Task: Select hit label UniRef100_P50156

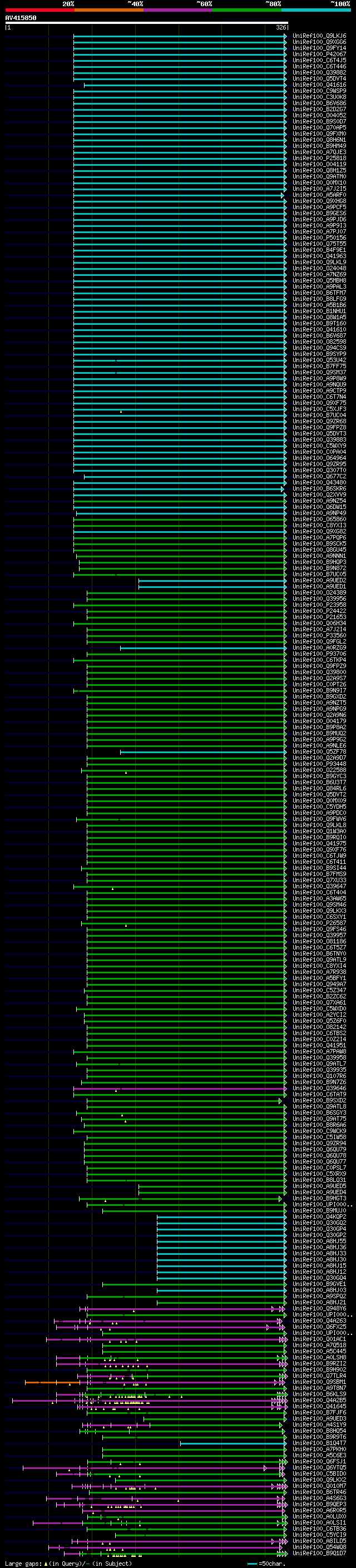Action: 319,238
